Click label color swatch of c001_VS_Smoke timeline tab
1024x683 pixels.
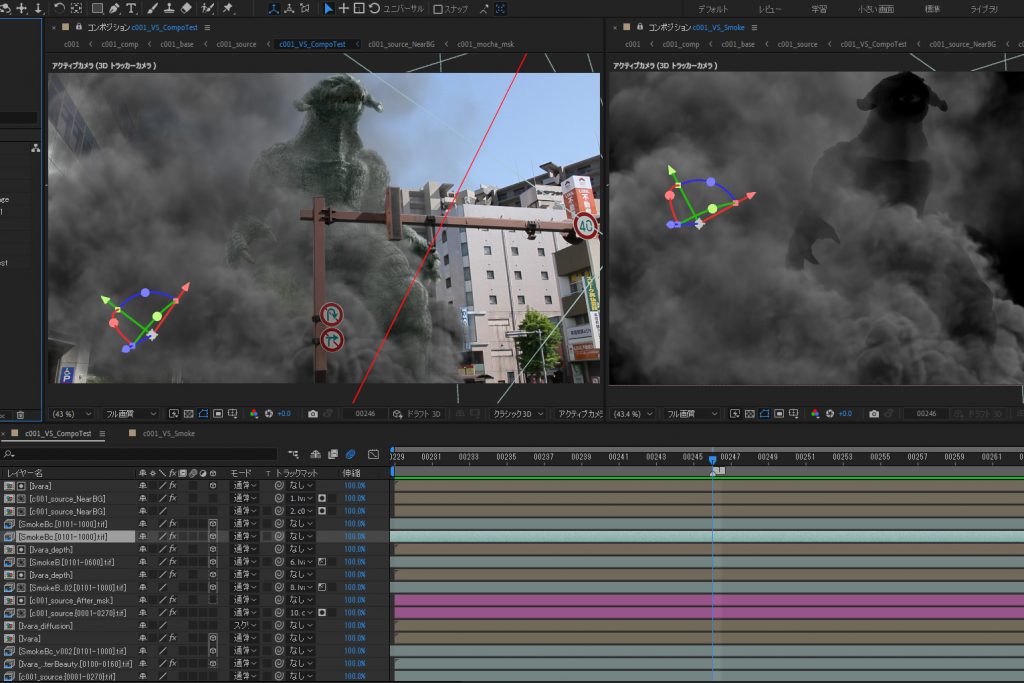pos(133,434)
